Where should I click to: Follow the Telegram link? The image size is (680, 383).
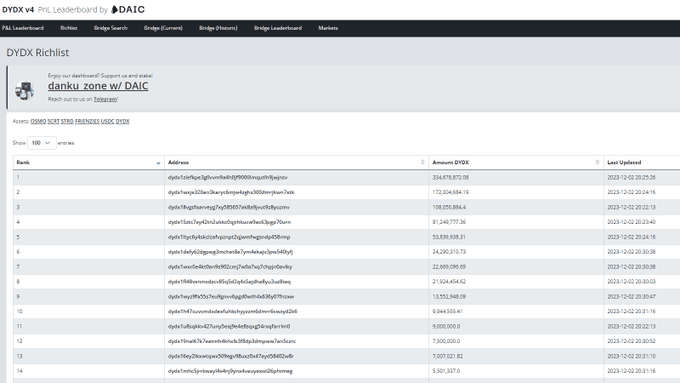105,99
